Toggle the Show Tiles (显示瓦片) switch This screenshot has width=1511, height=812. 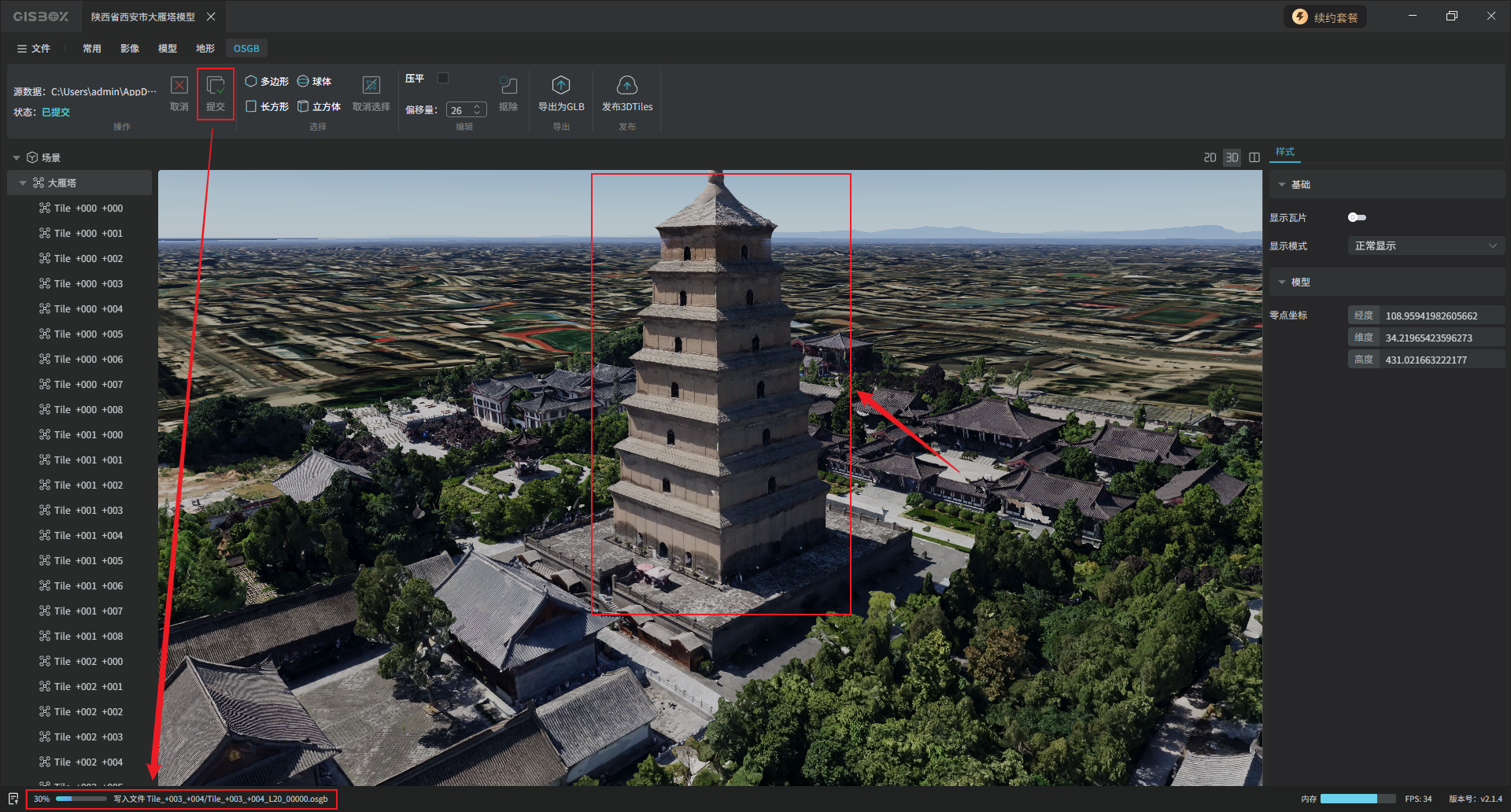tap(1357, 217)
